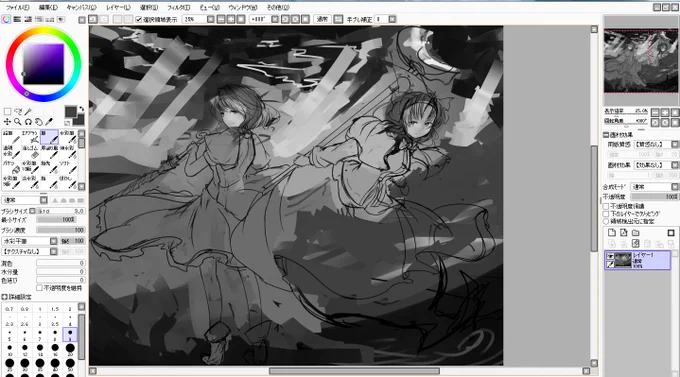
Task: Swap foreground and background colors
Action: (82, 109)
